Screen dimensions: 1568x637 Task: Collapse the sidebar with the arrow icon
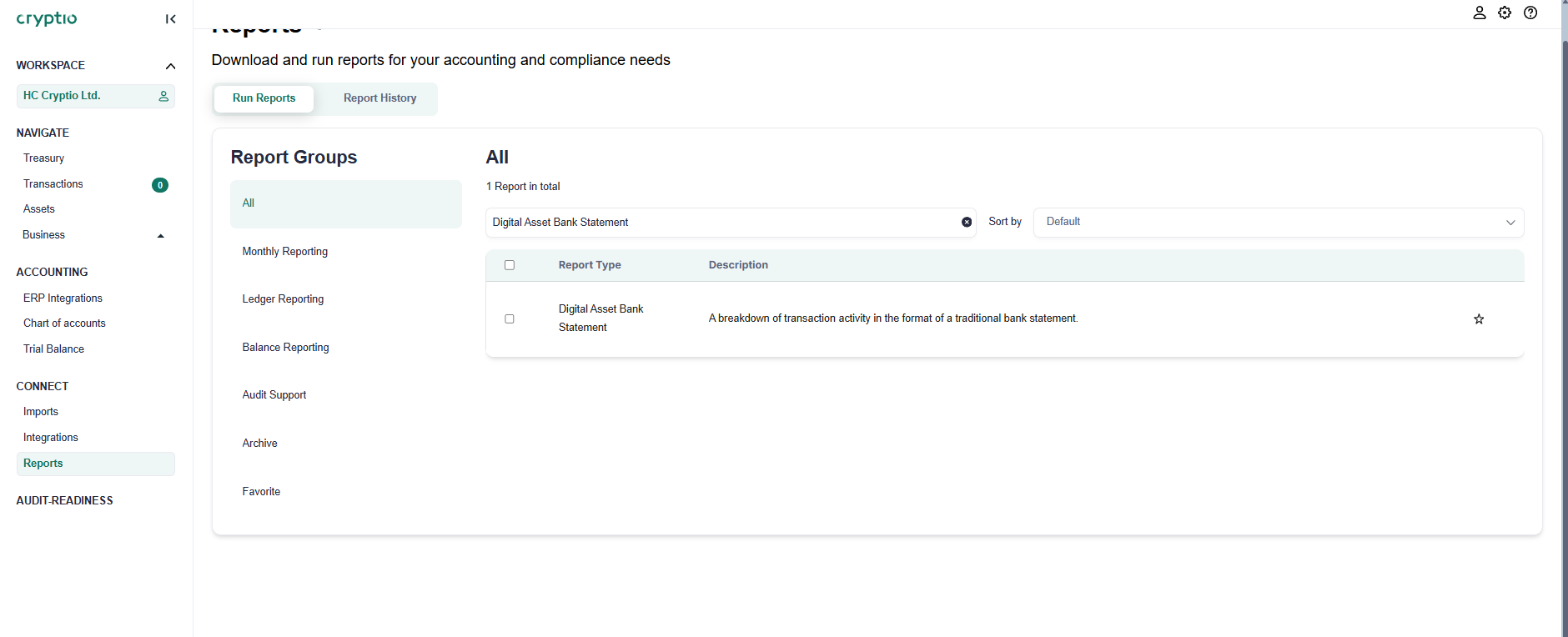pos(170,19)
